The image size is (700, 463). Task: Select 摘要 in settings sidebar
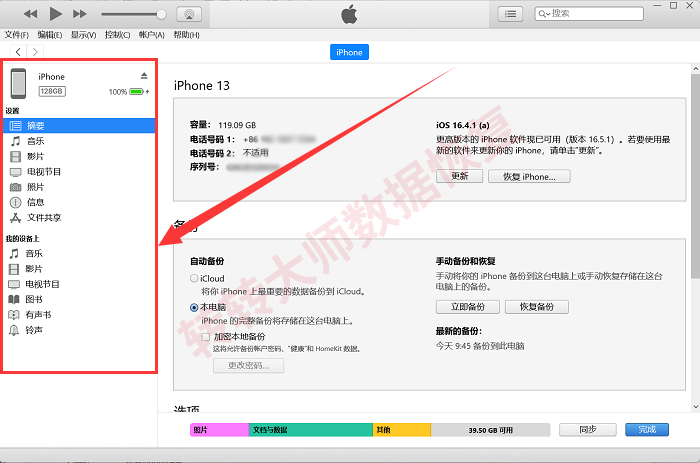click(x=79, y=125)
